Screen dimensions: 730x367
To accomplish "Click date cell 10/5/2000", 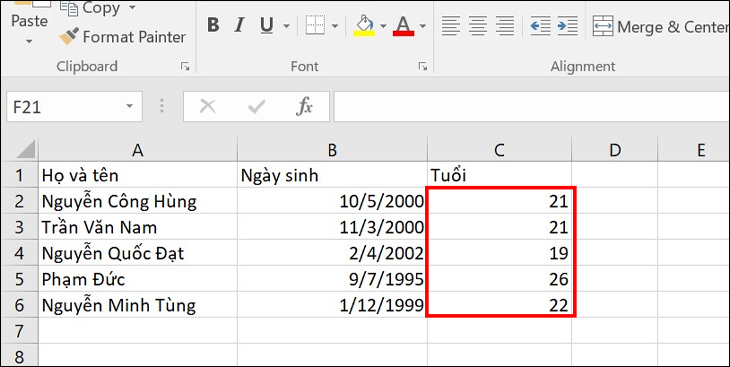I will (x=332, y=201).
